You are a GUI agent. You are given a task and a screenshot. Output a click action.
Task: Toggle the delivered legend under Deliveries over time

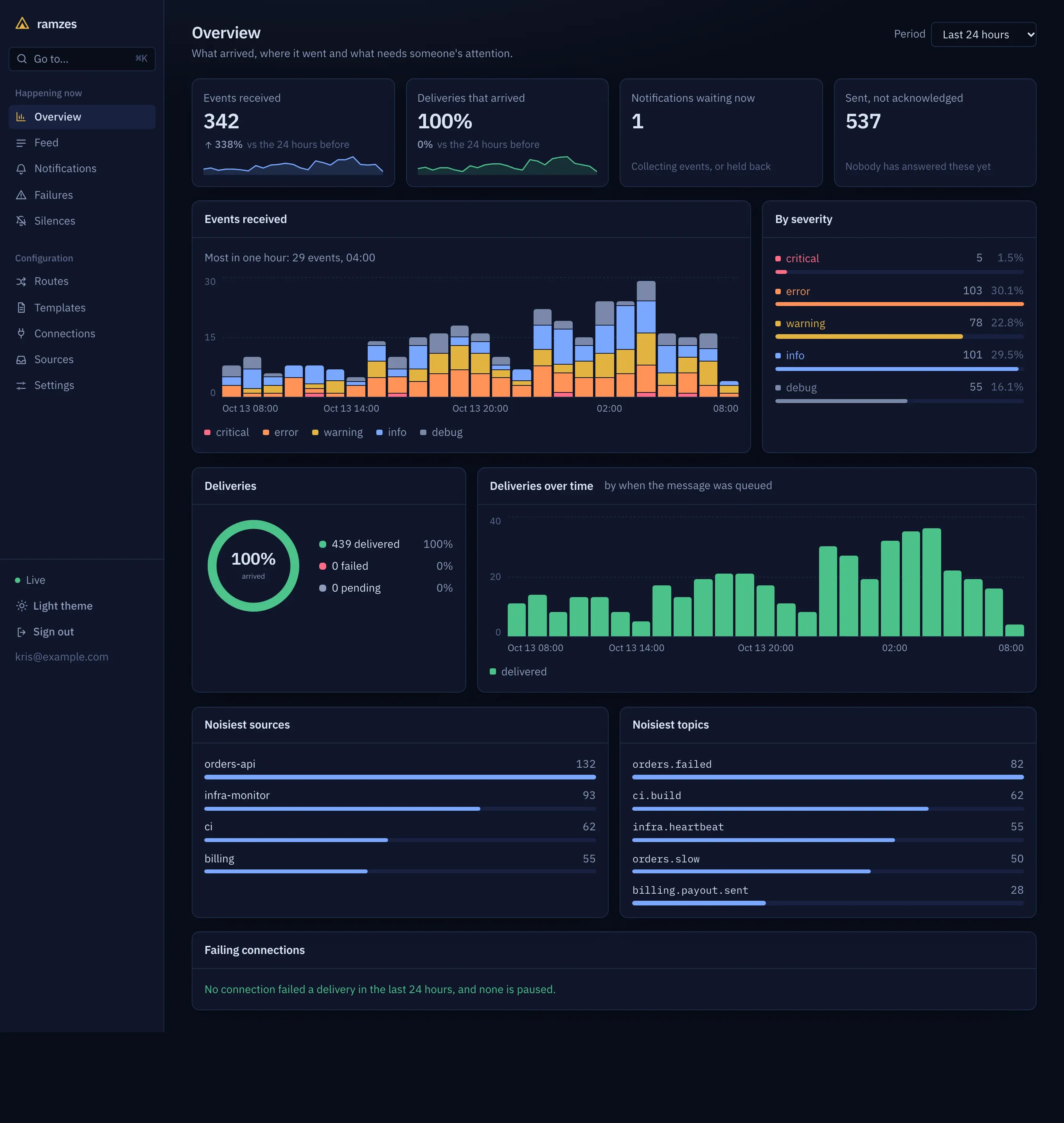click(518, 672)
